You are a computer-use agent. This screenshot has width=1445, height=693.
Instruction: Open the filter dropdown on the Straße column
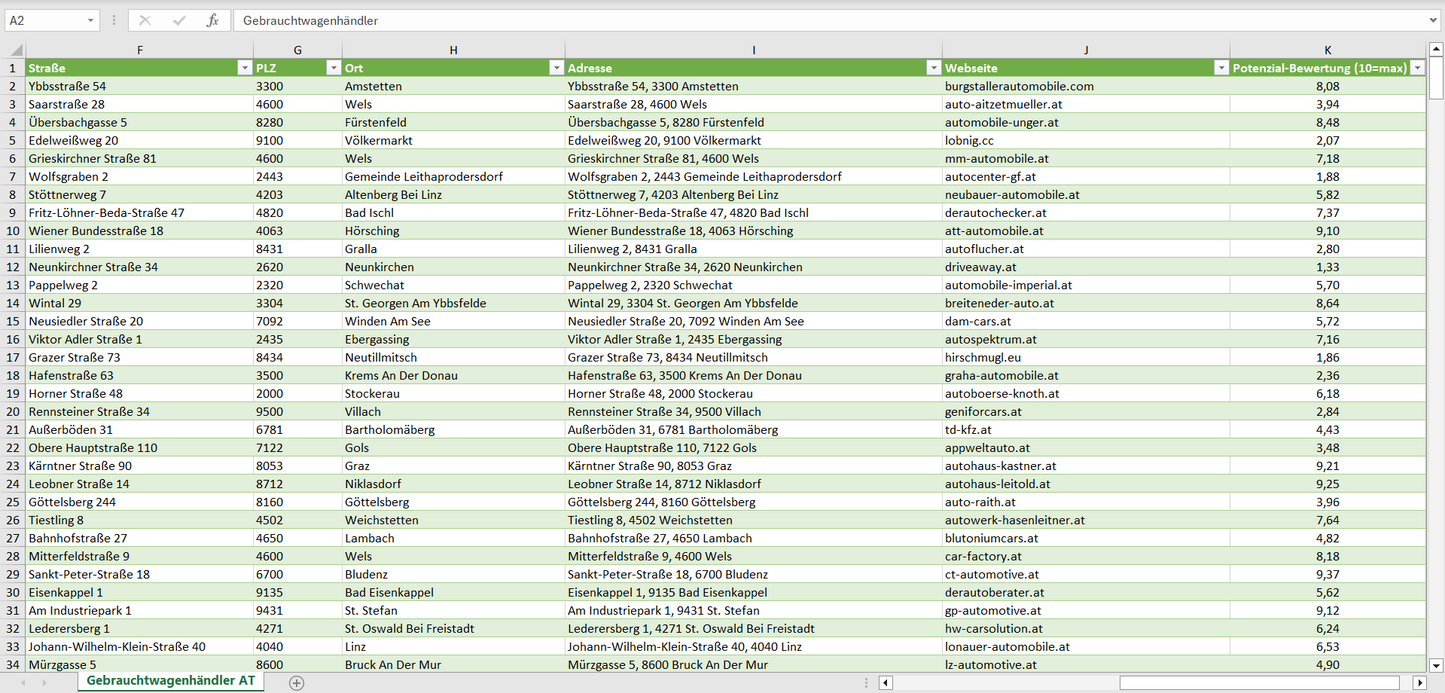point(245,67)
